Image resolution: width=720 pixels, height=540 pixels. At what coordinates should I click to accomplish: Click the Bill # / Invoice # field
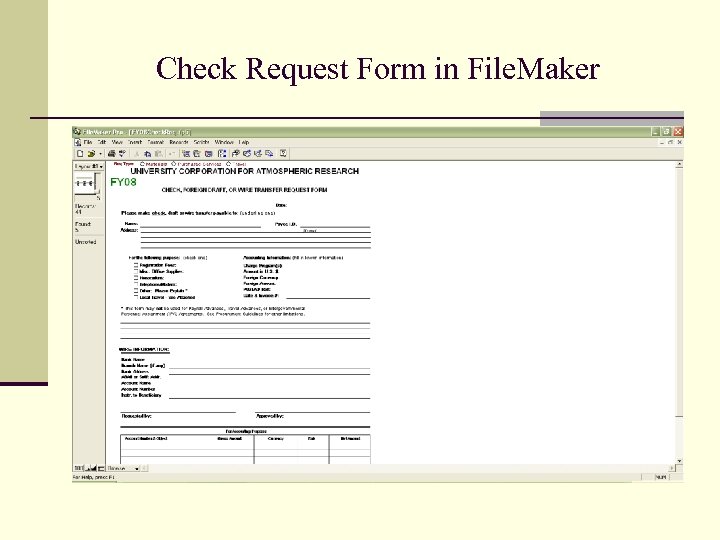coord(328,296)
